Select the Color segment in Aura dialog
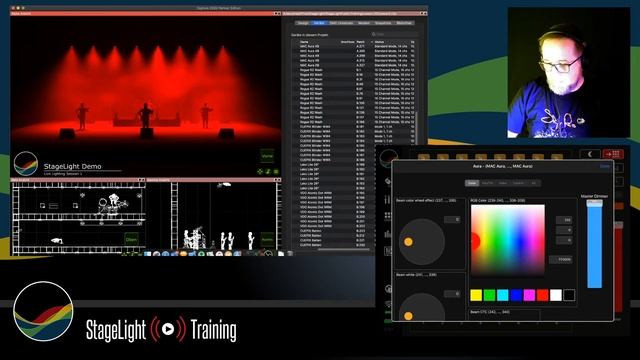 [x=472, y=183]
